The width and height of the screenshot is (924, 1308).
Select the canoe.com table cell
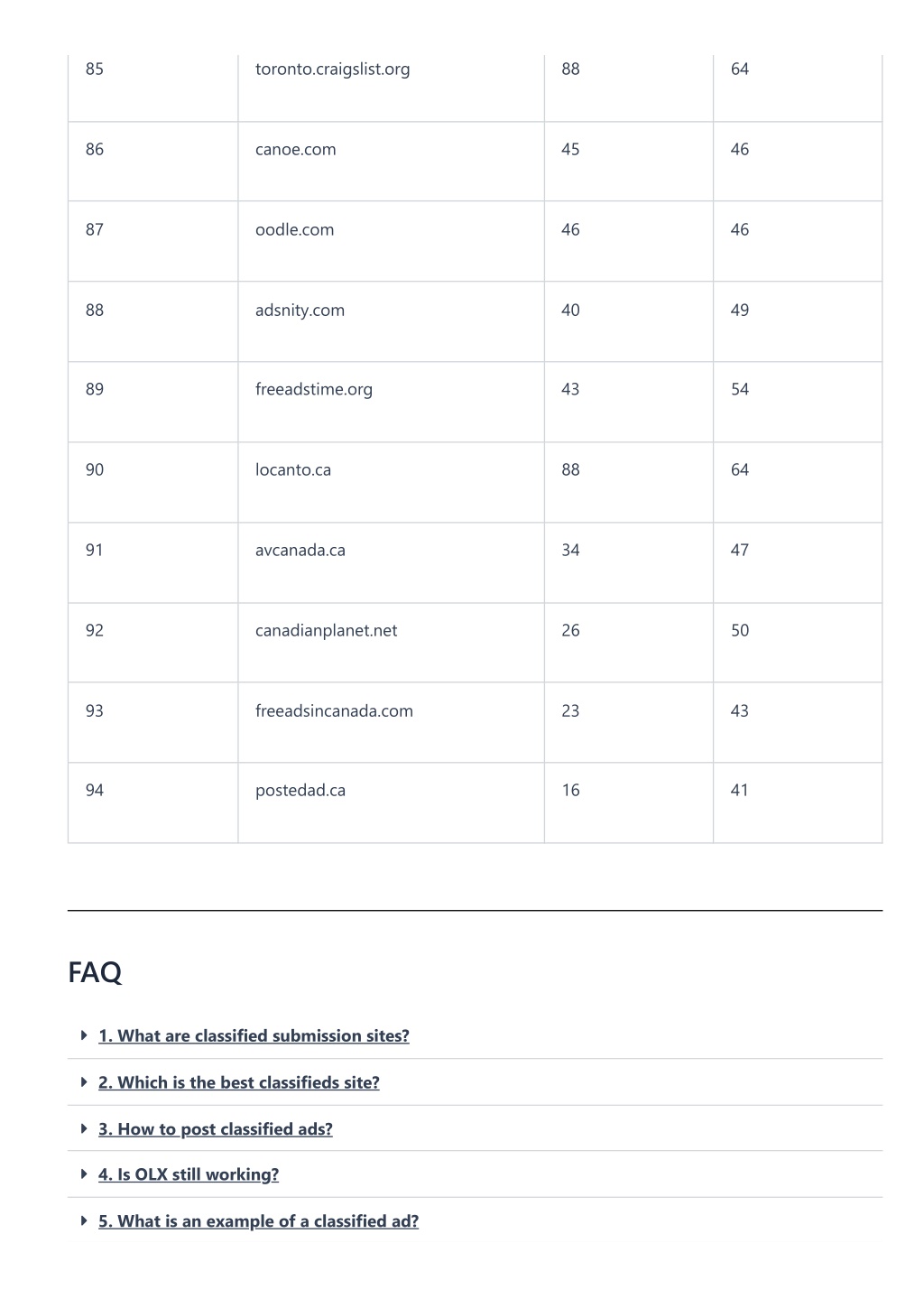391,162
